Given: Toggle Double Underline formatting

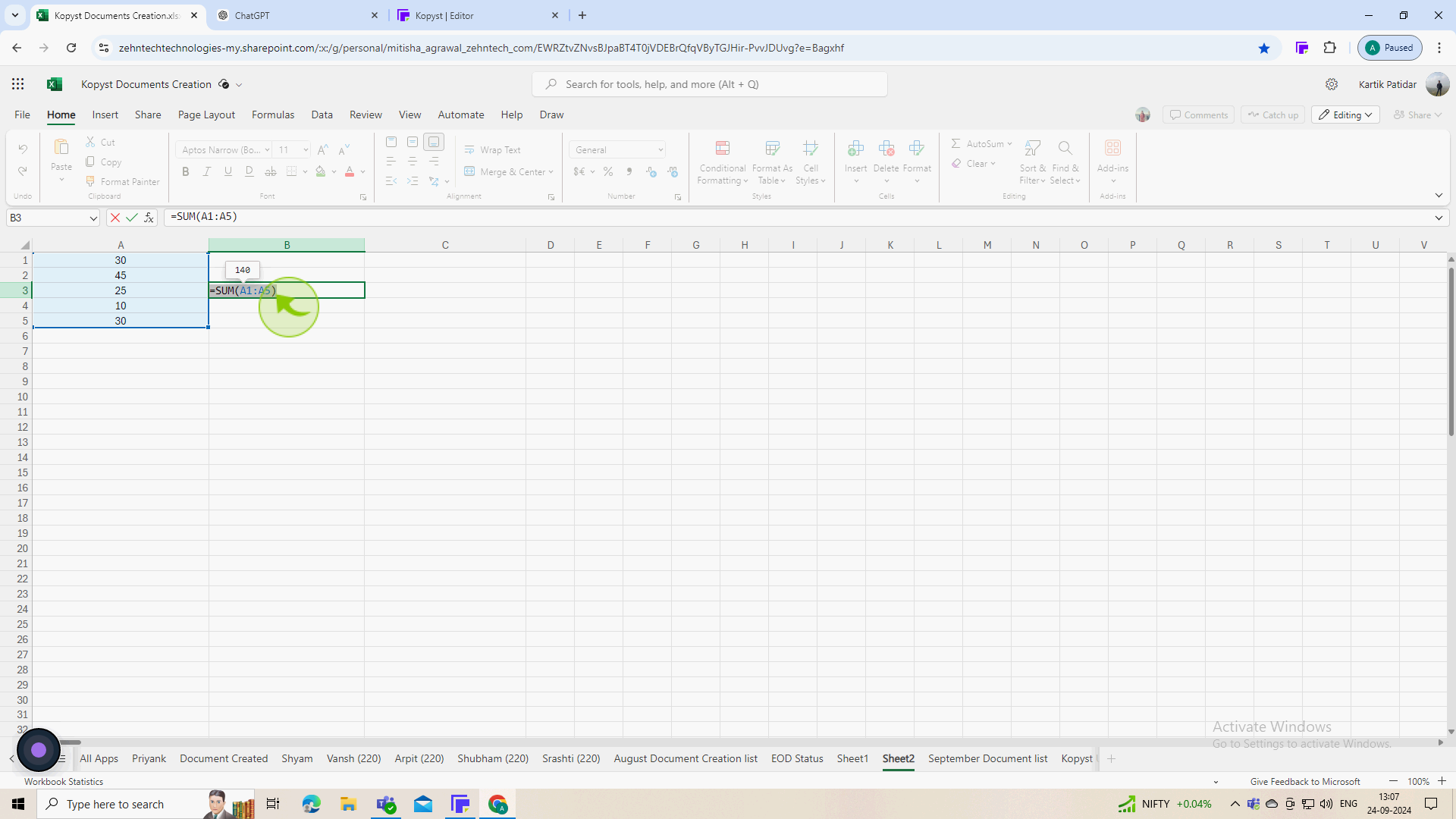Looking at the screenshot, I should pos(249,172).
